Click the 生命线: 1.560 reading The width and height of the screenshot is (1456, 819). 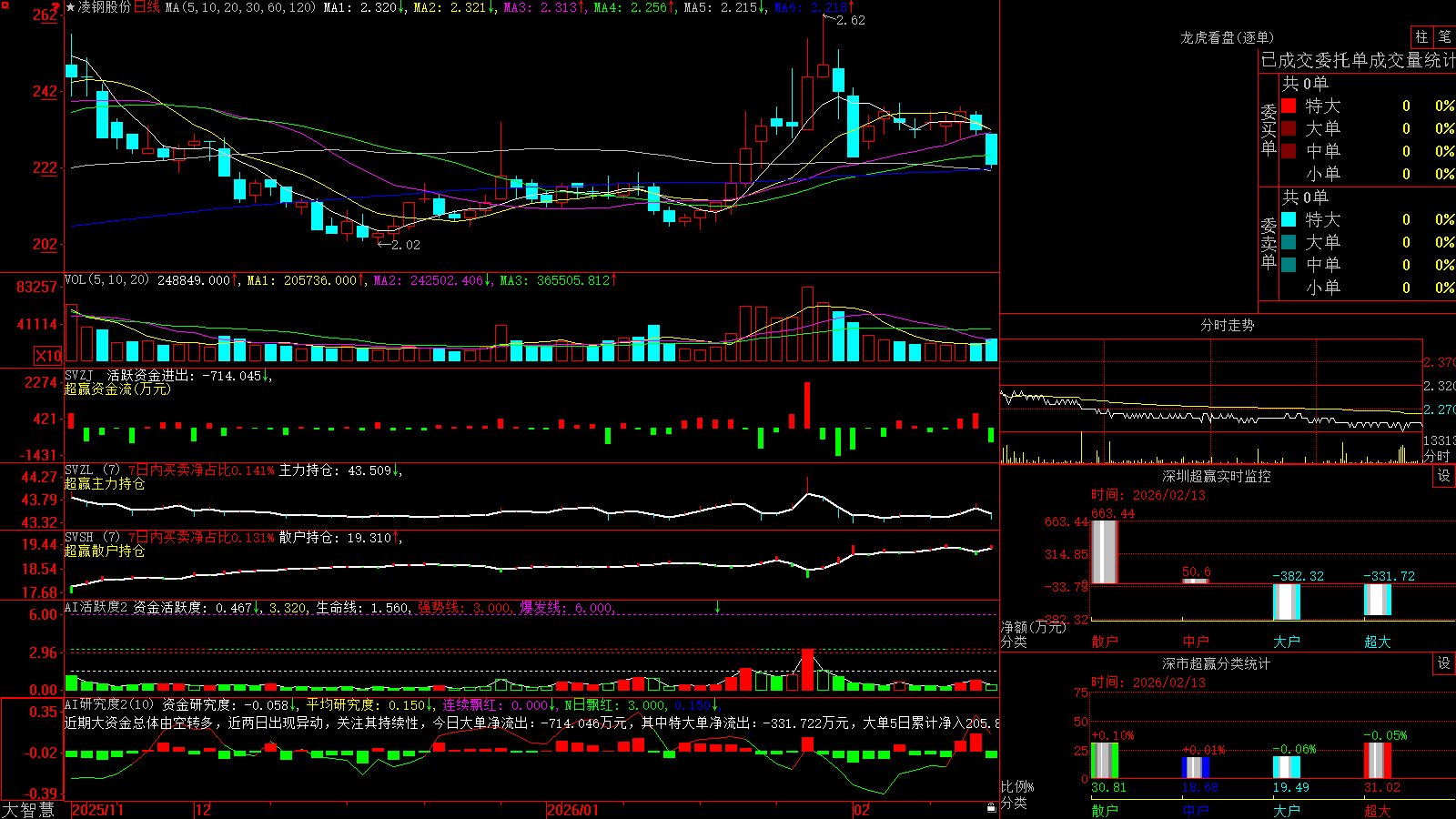[362, 607]
